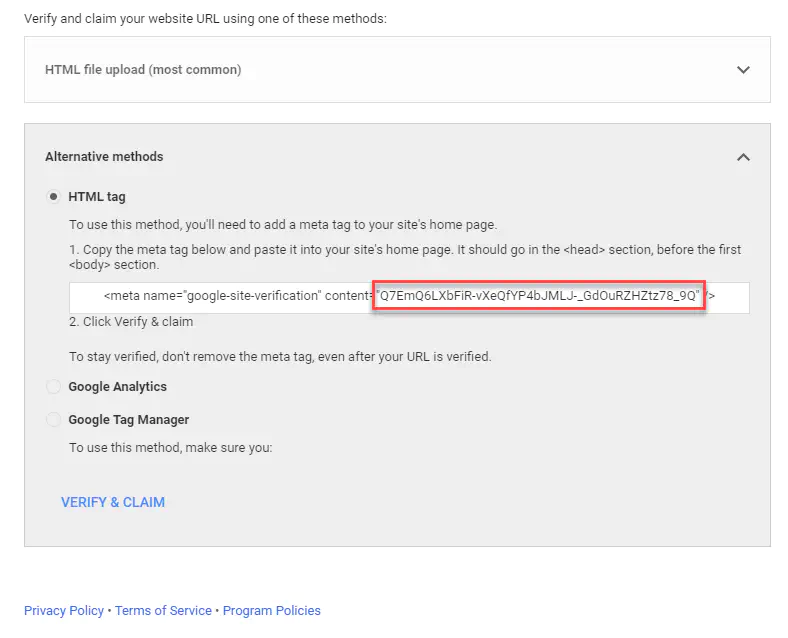Click the 'Google Tag Manager' option label

click(x=128, y=420)
